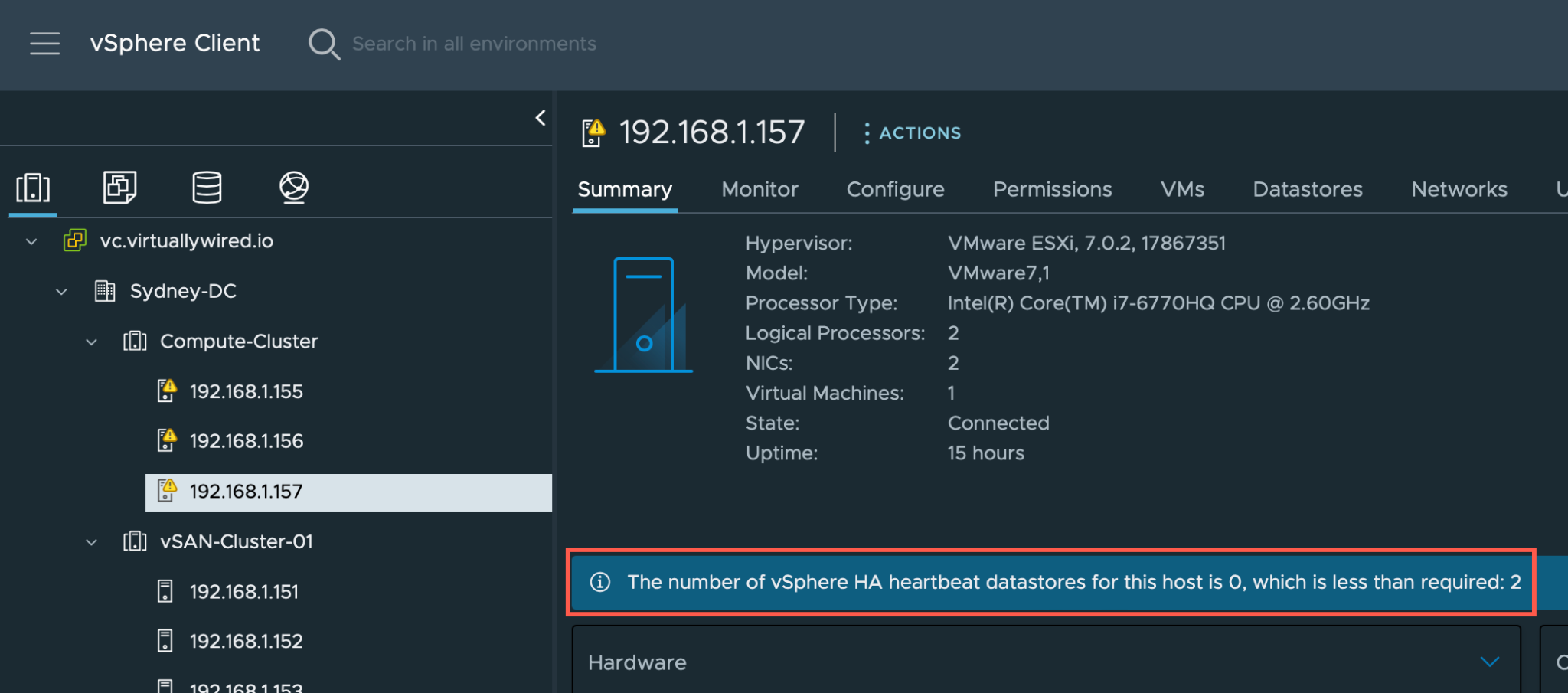
Task: Switch to Hosts and Clusters inventory view
Action: pos(33,188)
